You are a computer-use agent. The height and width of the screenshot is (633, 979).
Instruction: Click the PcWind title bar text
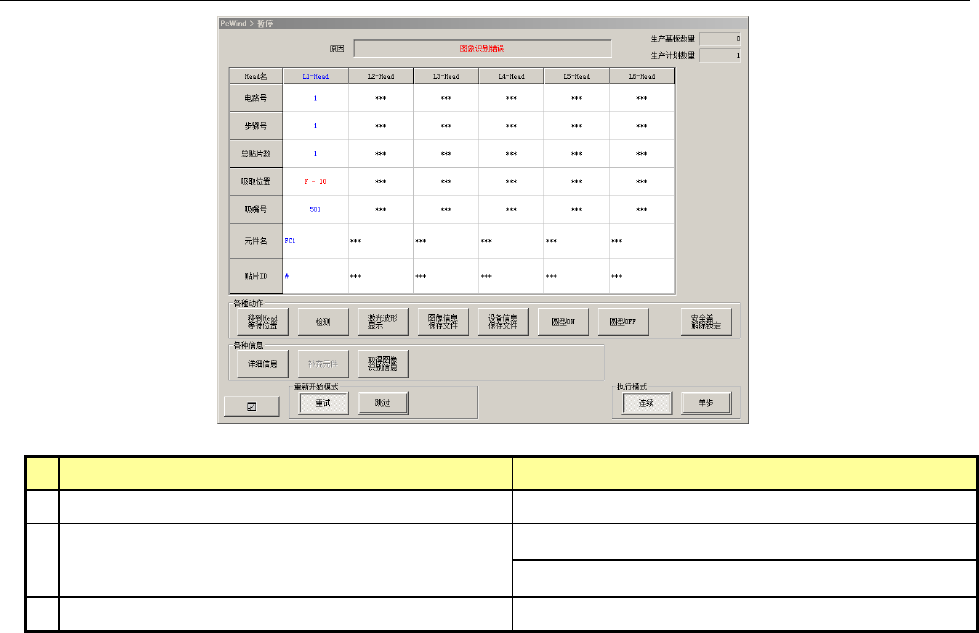tap(247, 23)
